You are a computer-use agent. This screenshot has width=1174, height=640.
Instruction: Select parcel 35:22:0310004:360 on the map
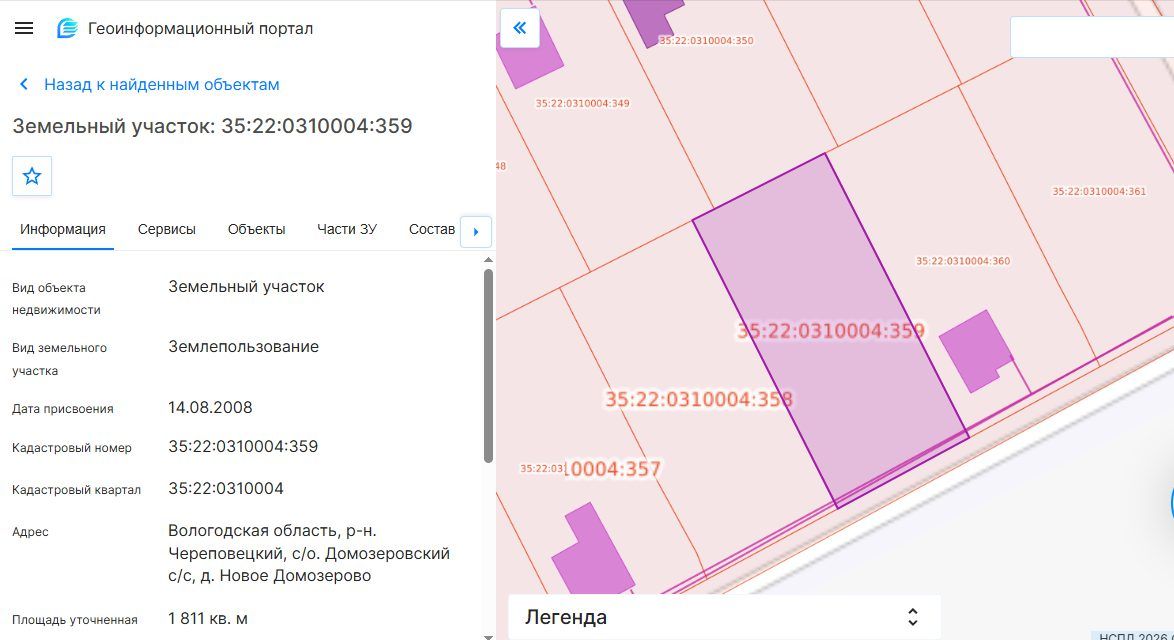pos(963,260)
